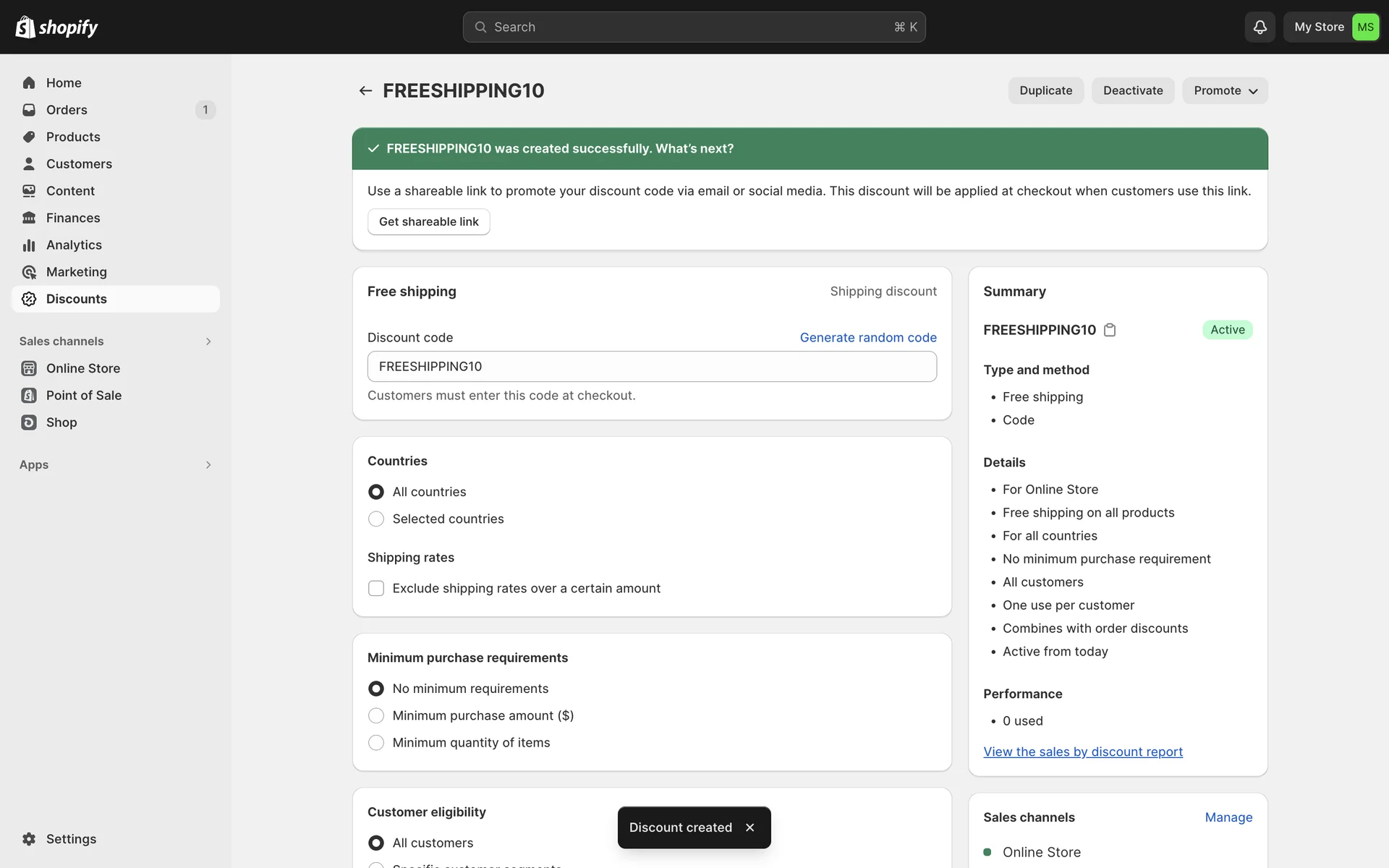Expand the Sales channels section chevron
The height and width of the screenshot is (868, 1389).
pyautogui.click(x=208, y=341)
